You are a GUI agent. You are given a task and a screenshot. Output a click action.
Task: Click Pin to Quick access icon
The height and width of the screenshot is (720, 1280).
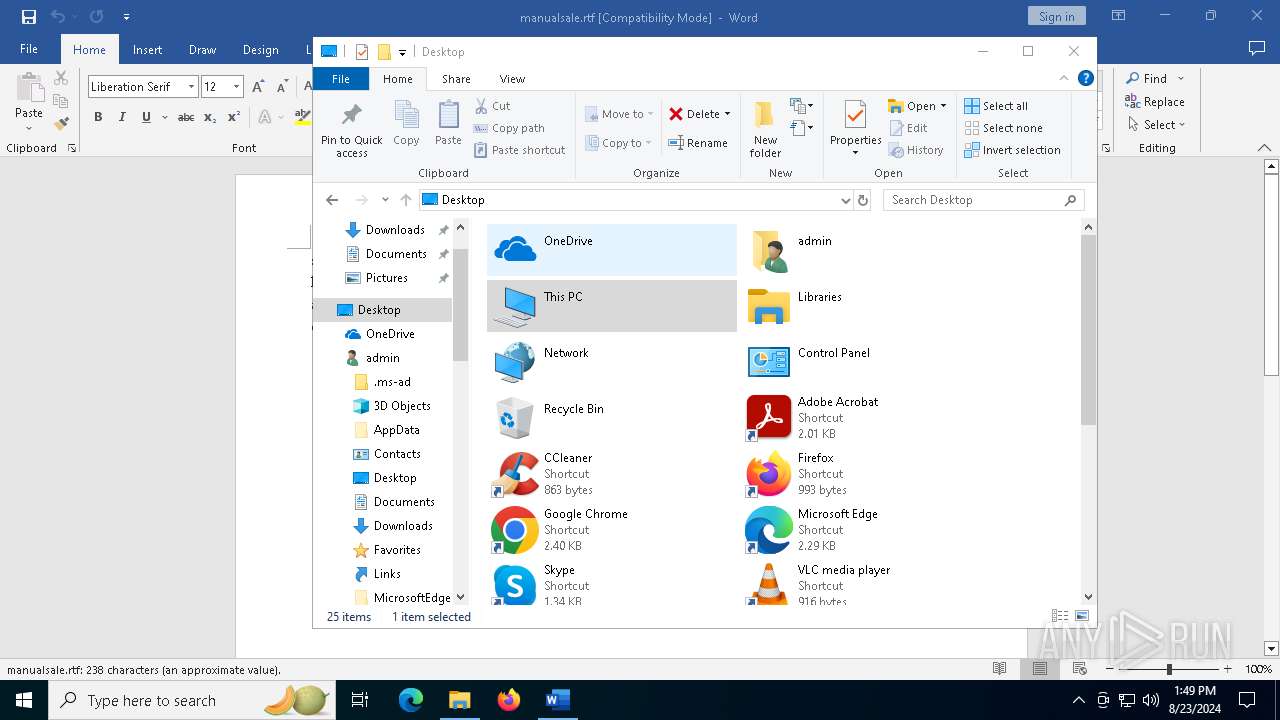[351, 128]
